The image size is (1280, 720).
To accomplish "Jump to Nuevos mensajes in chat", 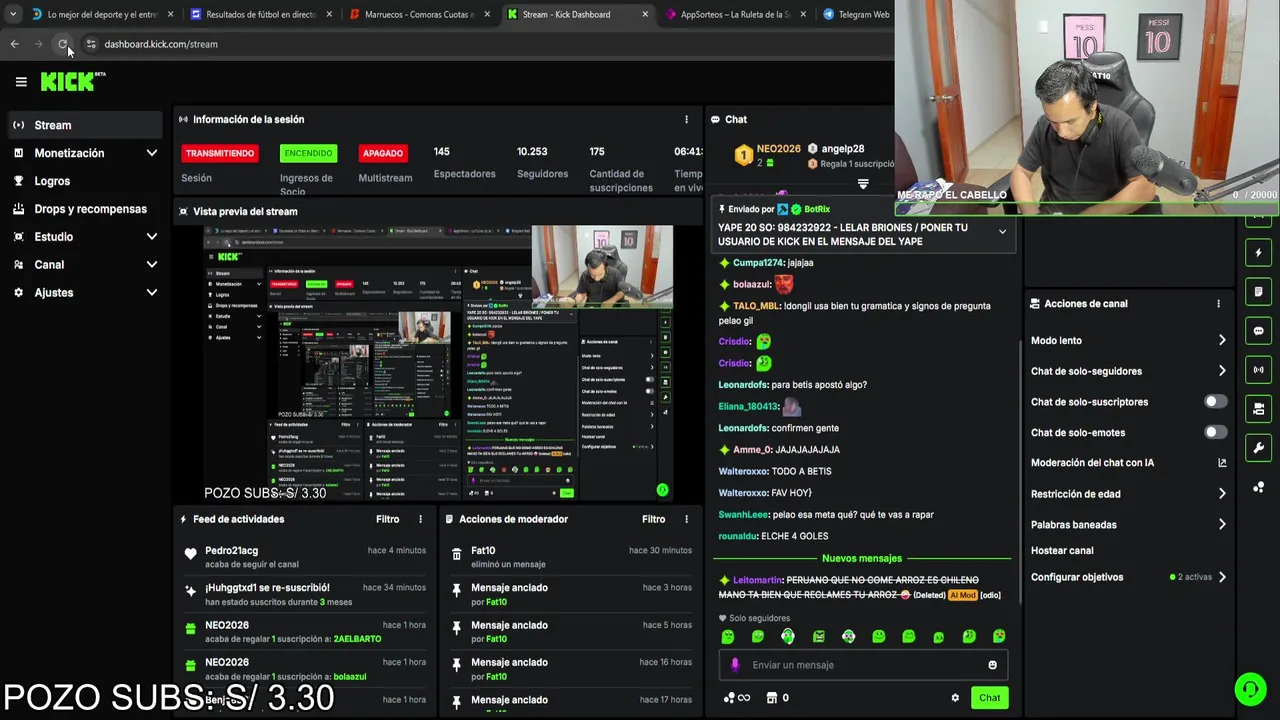I will click(x=862, y=558).
